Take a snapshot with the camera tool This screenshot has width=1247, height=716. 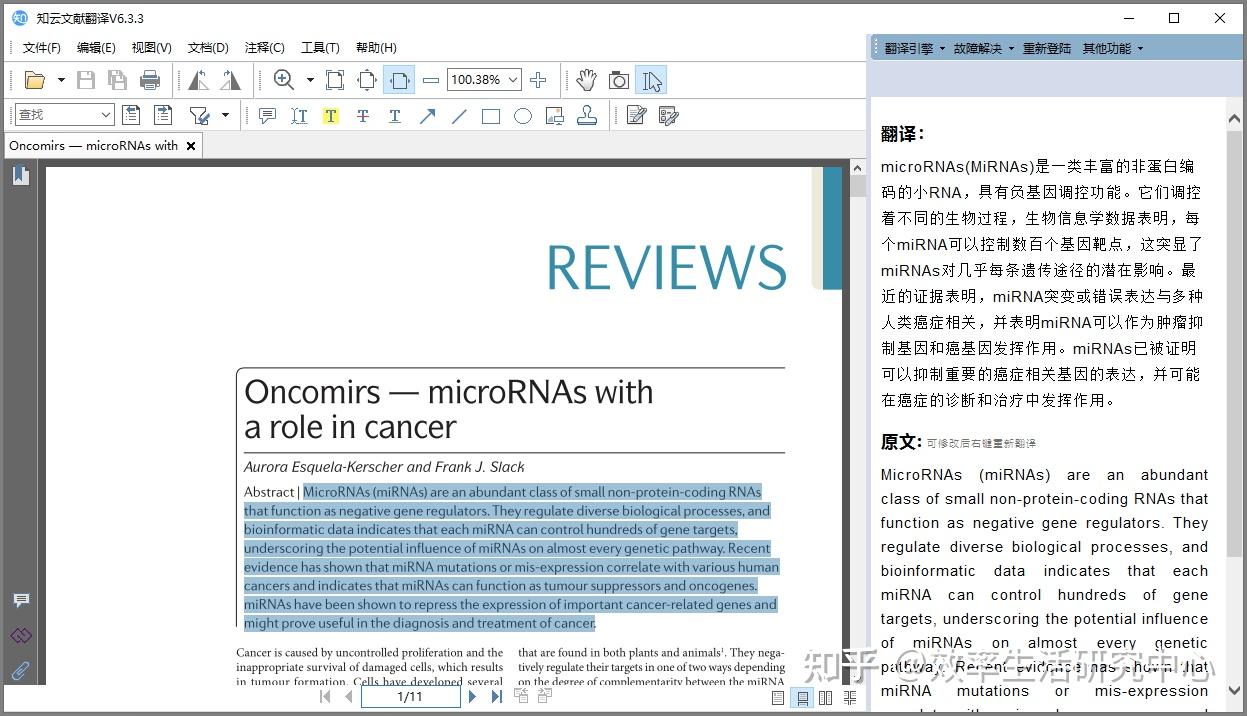coord(619,80)
